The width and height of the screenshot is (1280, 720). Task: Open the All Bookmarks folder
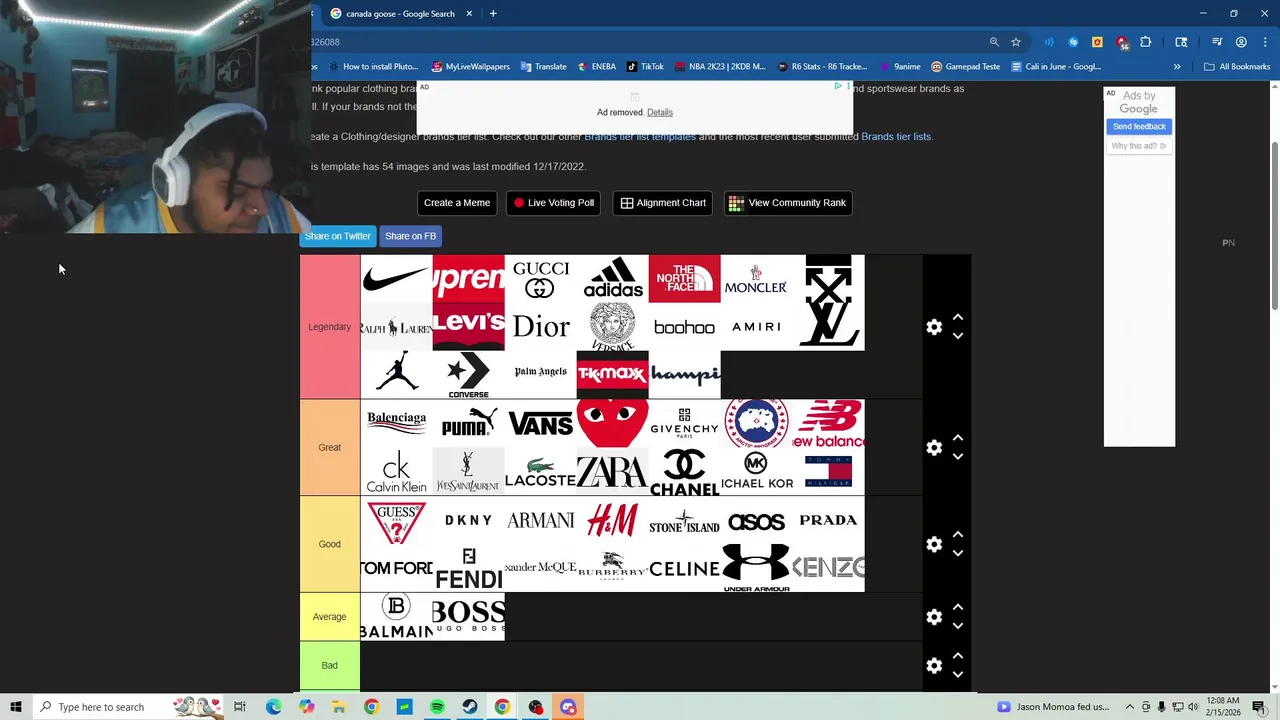[1237, 67]
